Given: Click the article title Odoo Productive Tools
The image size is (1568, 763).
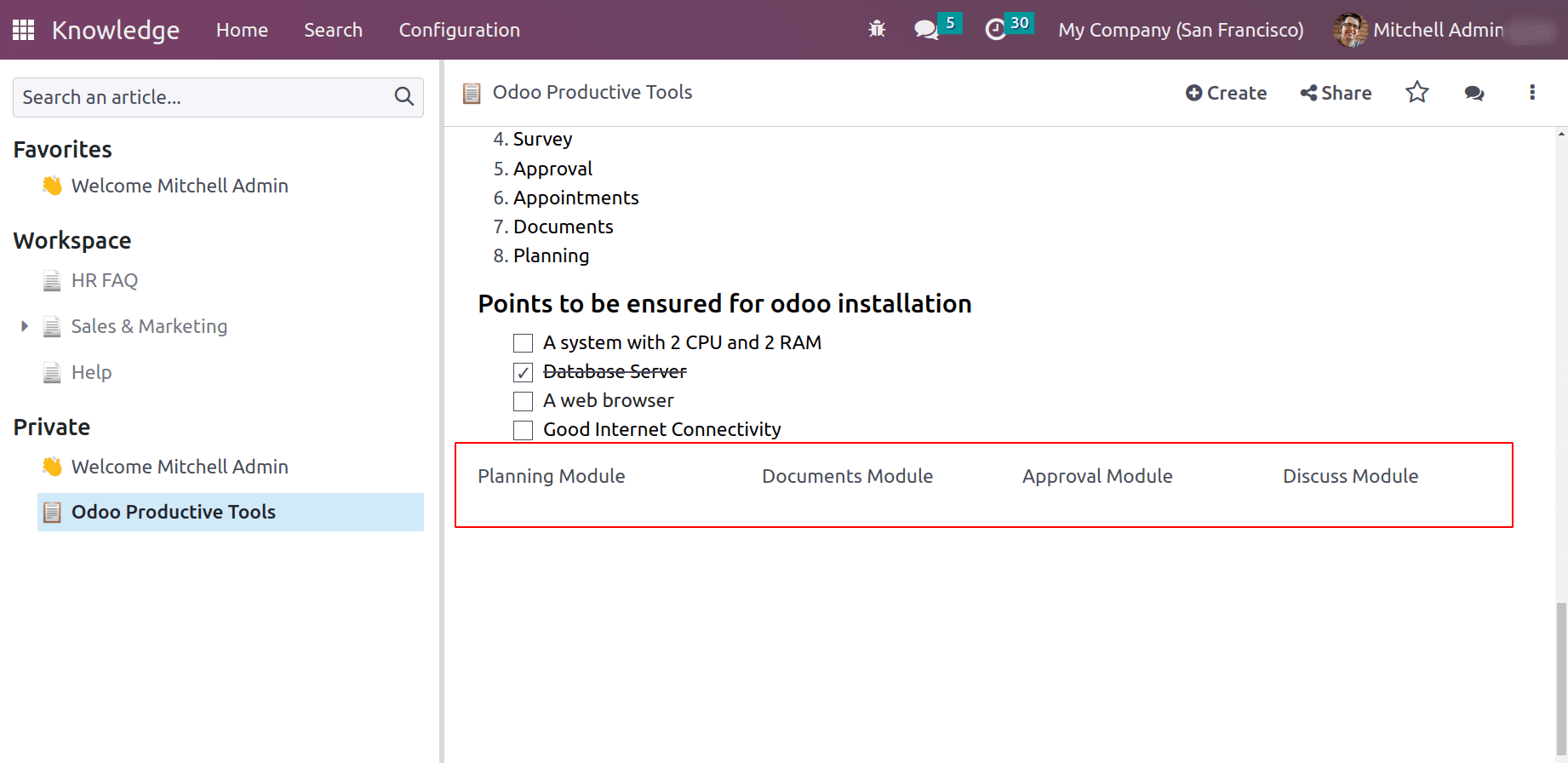Looking at the screenshot, I should (592, 92).
